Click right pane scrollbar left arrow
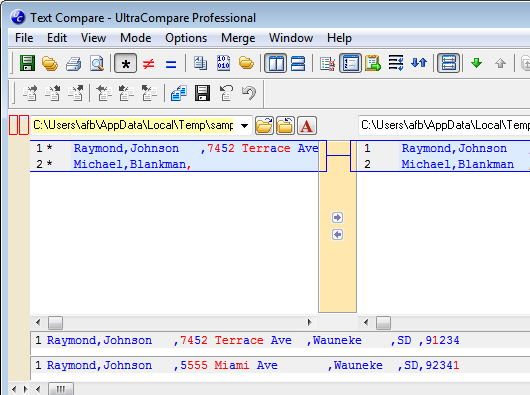This screenshot has height=395, width=530. point(366,323)
